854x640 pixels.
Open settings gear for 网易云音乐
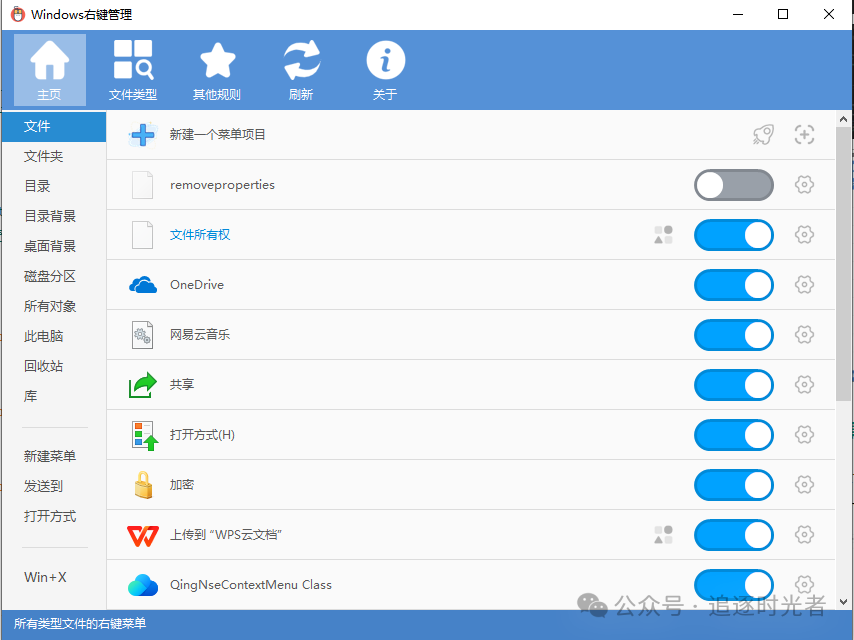click(x=804, y=334)
